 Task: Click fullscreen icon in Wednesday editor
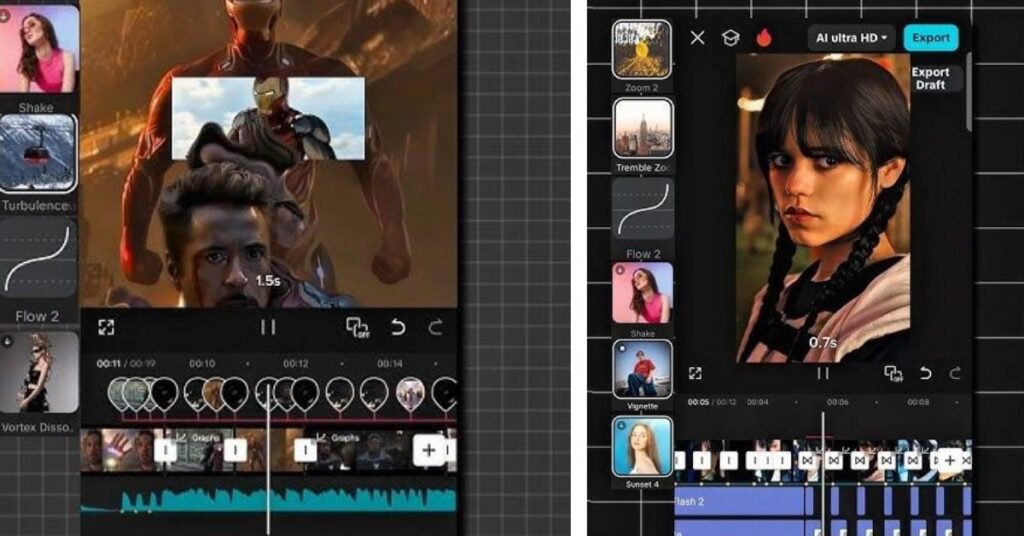coord(695,373)
